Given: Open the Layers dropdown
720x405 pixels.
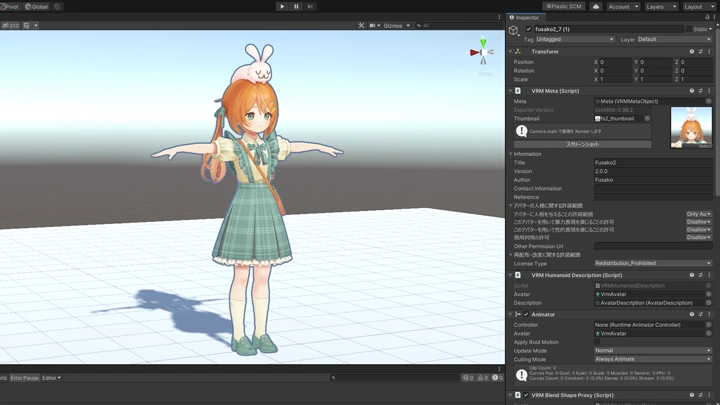Looking at the screenshot, I should pyautogui.click(x=661, y=6).
